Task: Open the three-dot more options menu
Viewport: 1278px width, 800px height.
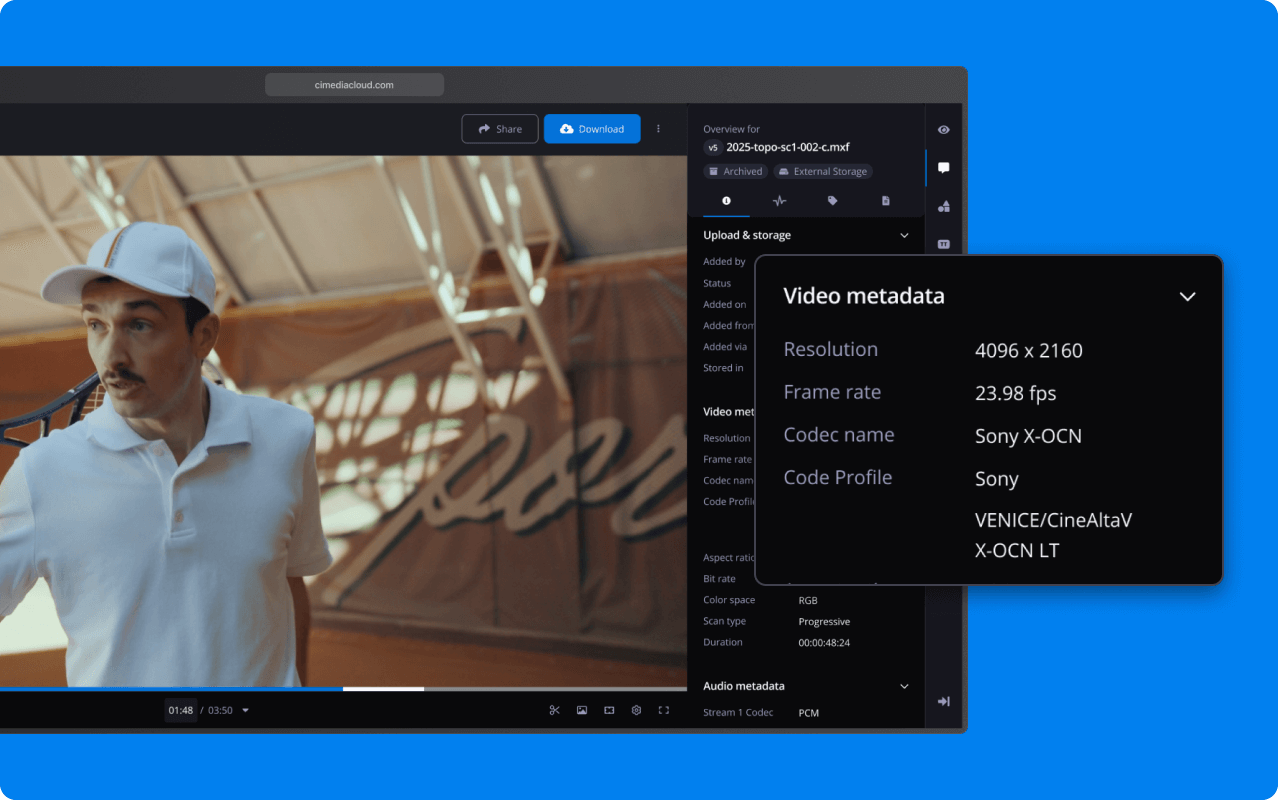Action: tap(658, 129)
